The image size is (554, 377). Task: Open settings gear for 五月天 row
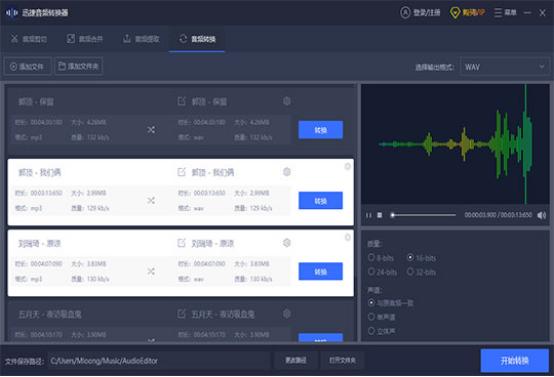[287, 313]
